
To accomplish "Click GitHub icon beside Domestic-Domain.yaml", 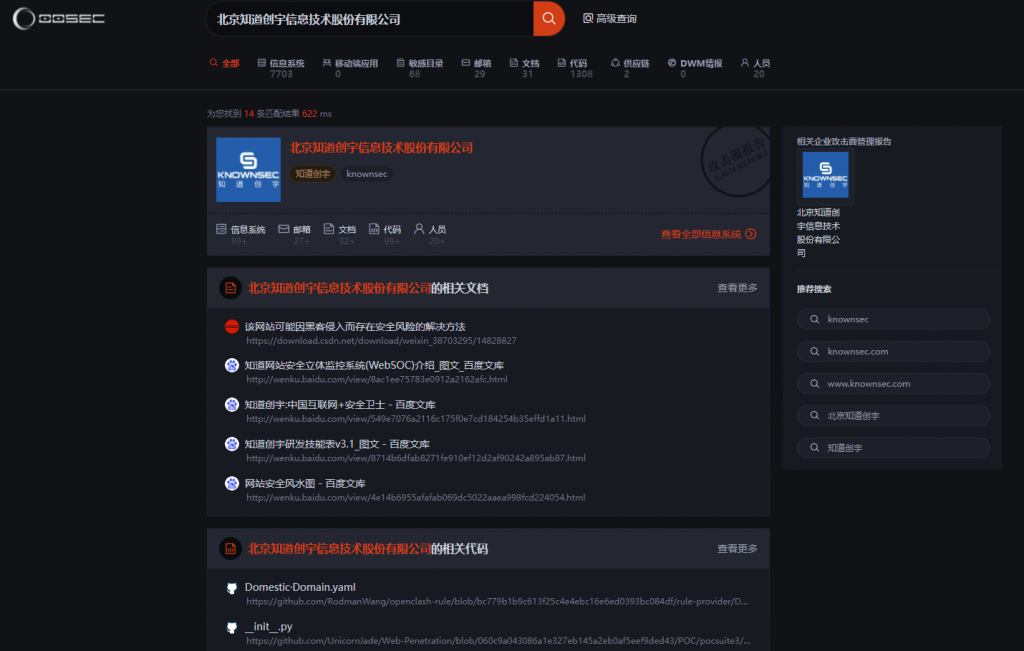I will [231, 588].
